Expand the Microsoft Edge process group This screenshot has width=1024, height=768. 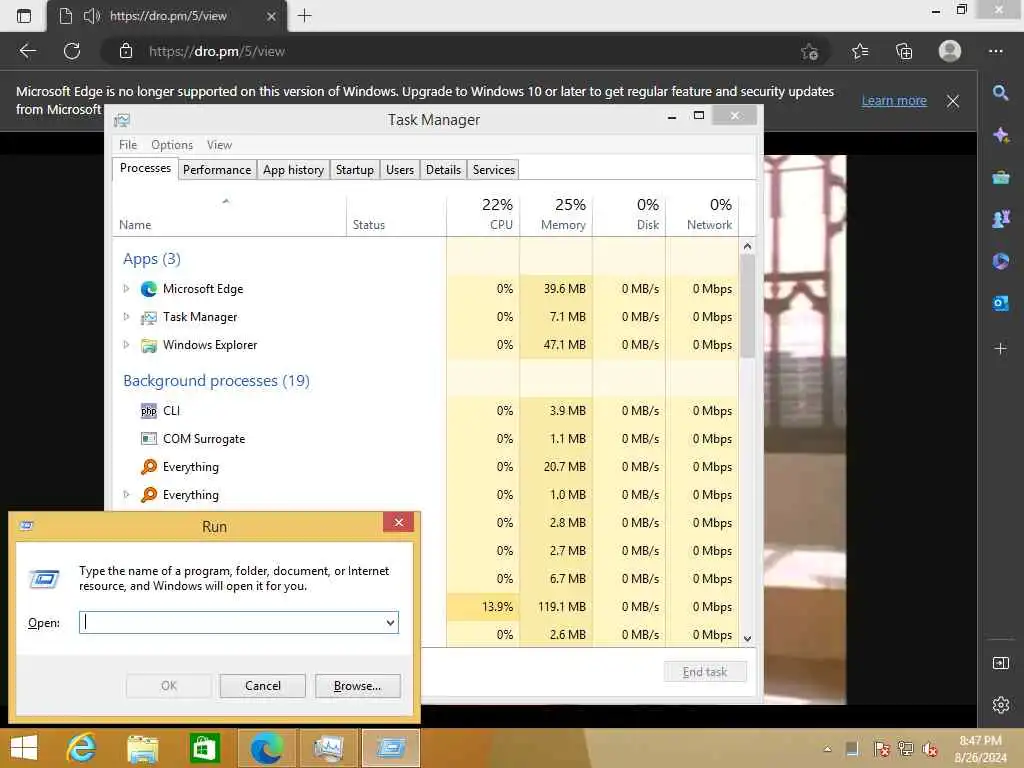126,289
